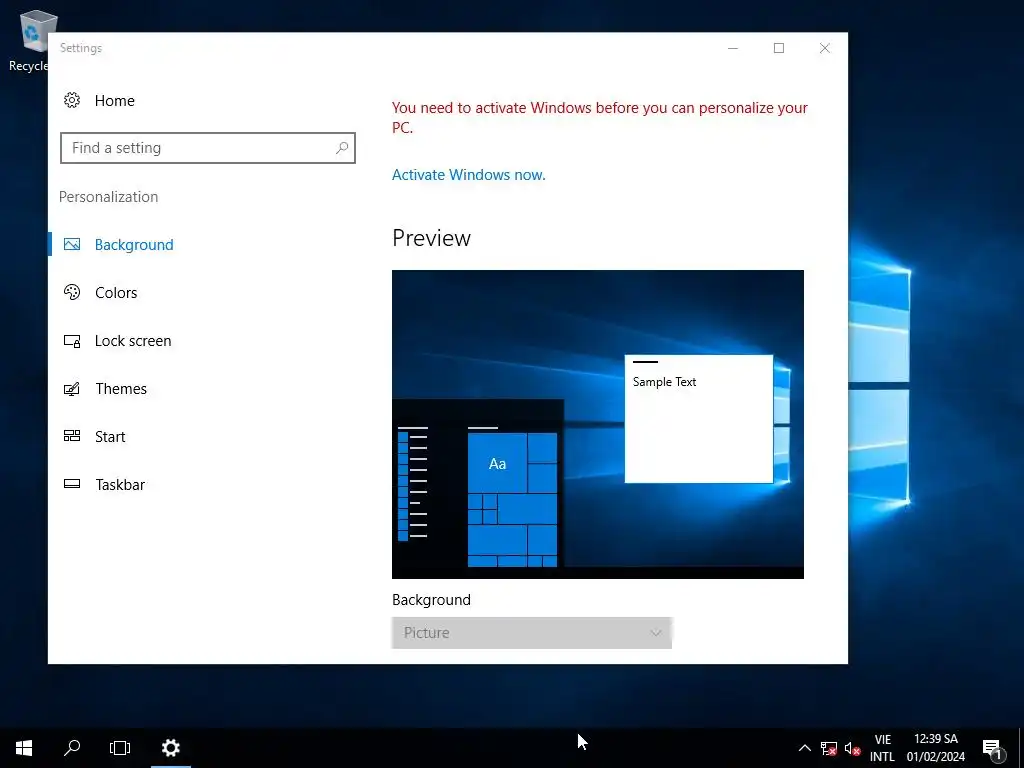Click the Background picture icon in sidebar

pyautogui.click(x=72, y=244)
